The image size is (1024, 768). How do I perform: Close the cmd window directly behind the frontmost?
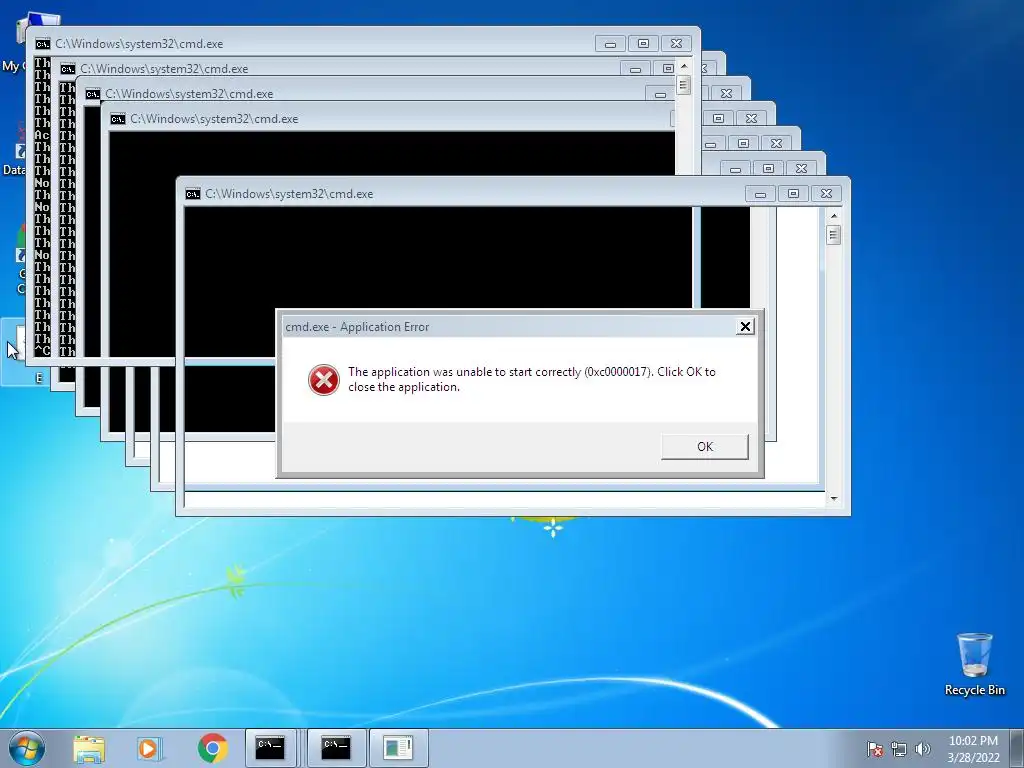click(801, 168)
